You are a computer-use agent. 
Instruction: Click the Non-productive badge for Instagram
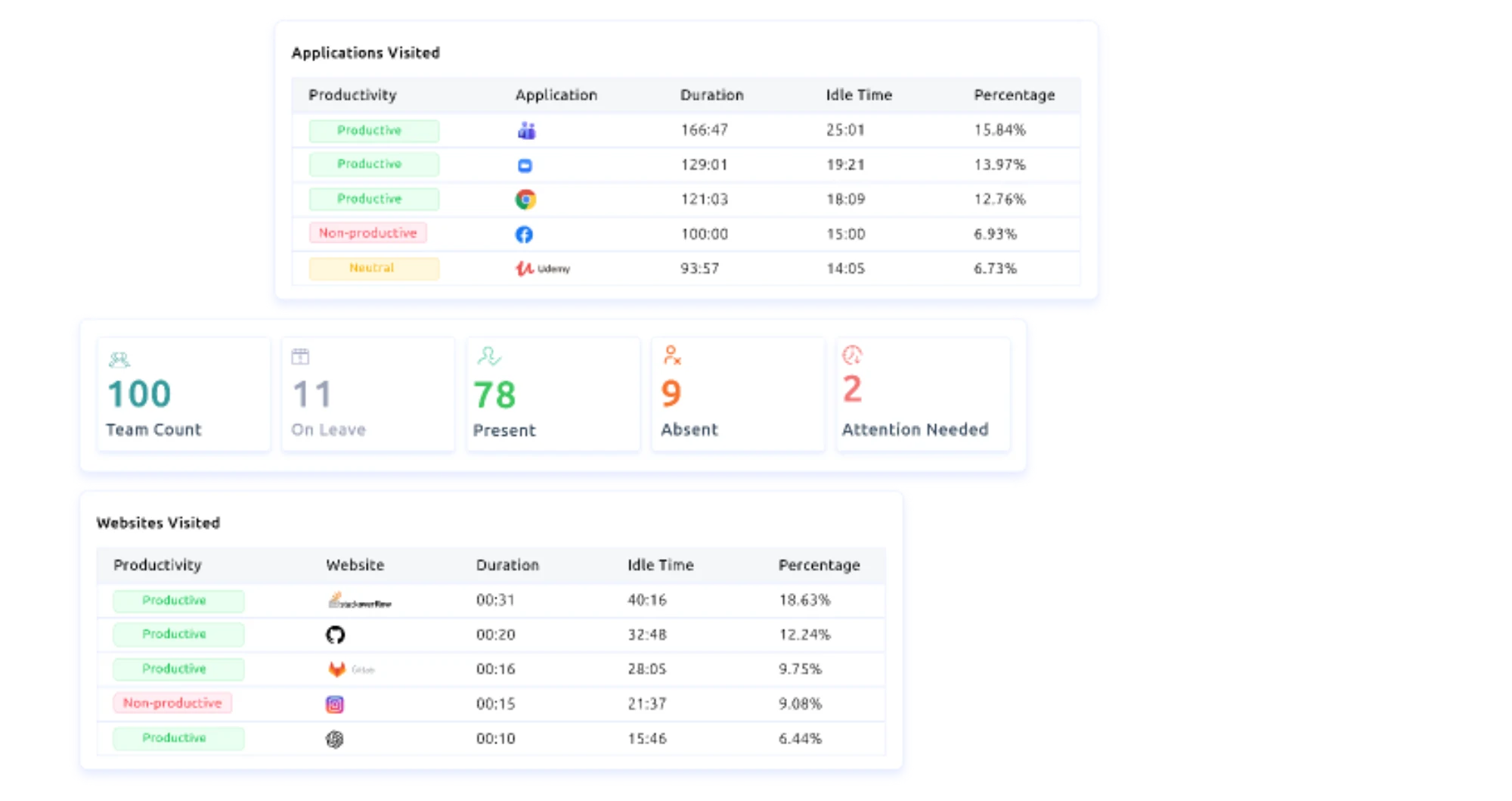coord(172,703)
